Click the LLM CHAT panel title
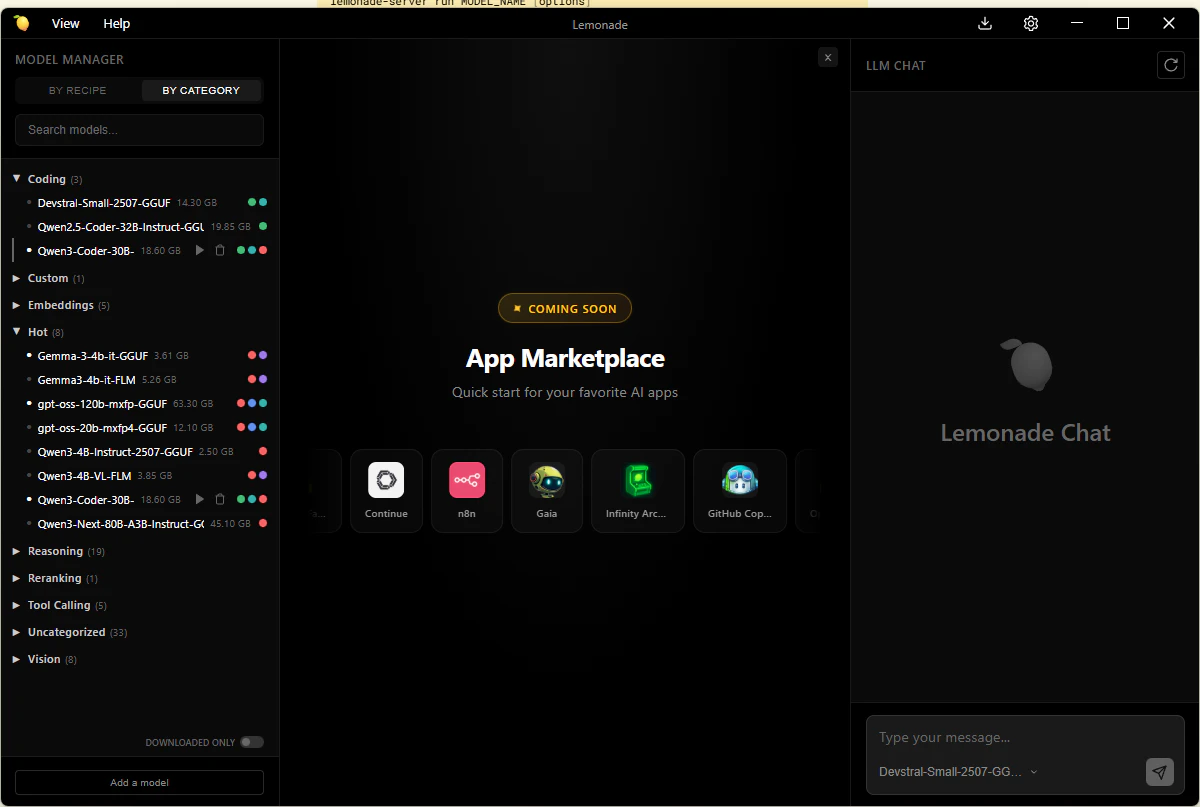1200x807 pixels. [896, 66]
